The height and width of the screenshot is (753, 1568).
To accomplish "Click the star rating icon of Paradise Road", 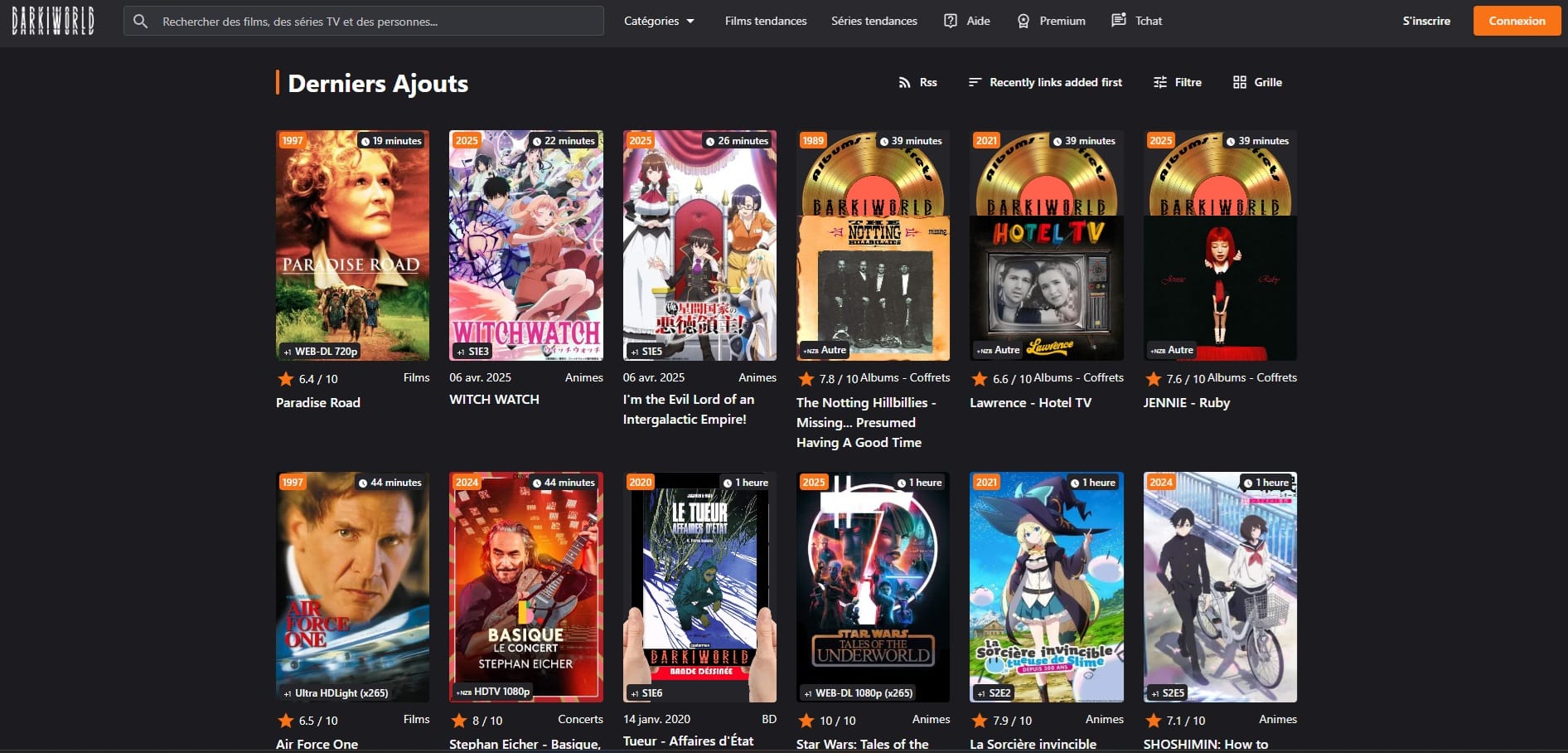I will [x=286, y=379].
